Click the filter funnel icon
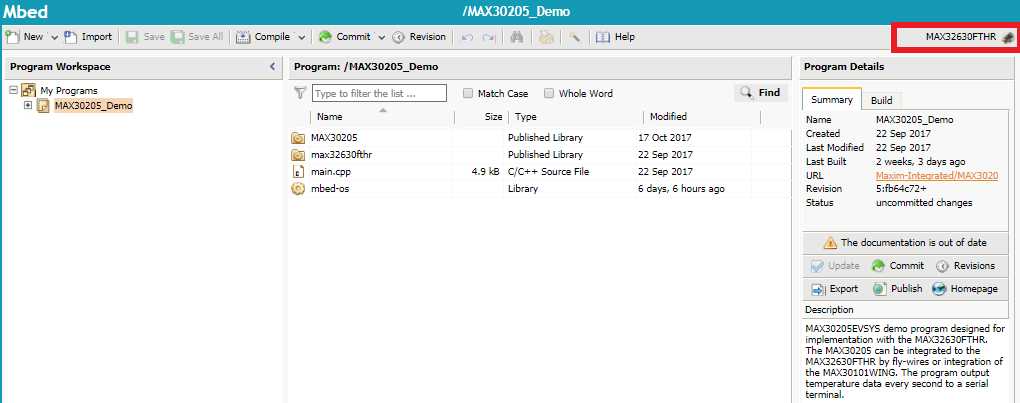The height and width of the screenshot is (403, 1020). tap(300, 93)
